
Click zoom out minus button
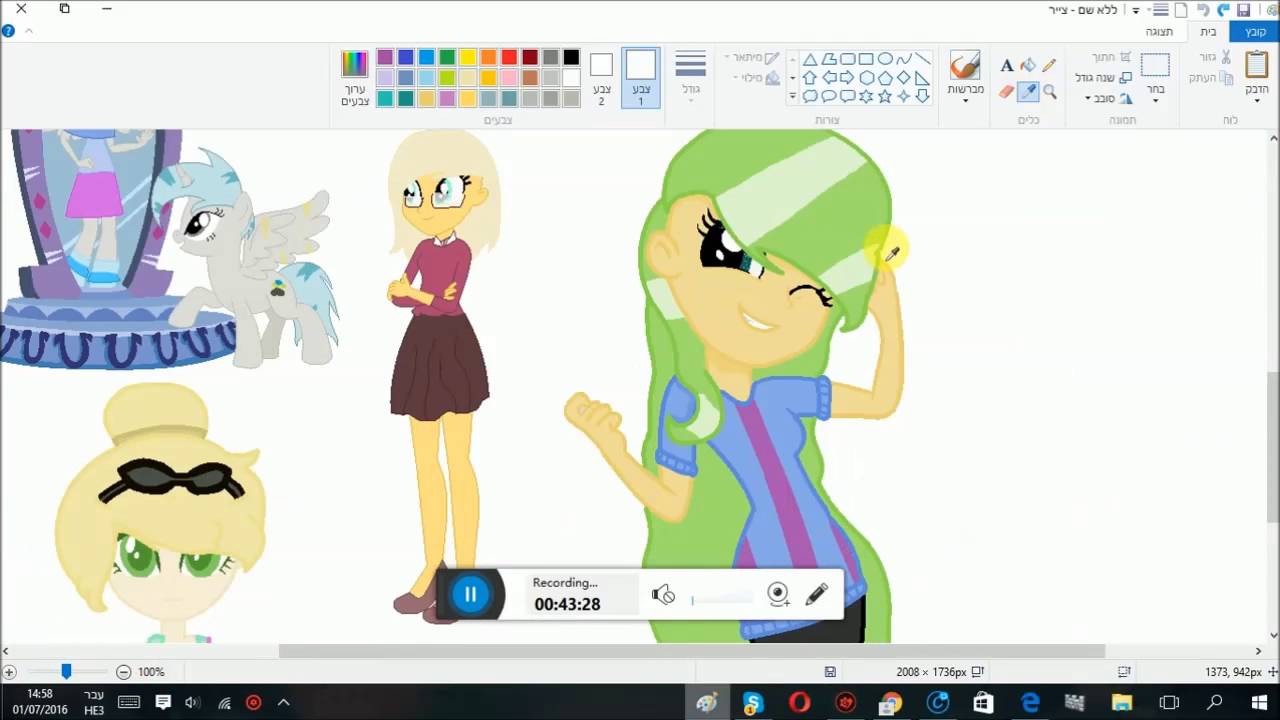tap(123, 672)
